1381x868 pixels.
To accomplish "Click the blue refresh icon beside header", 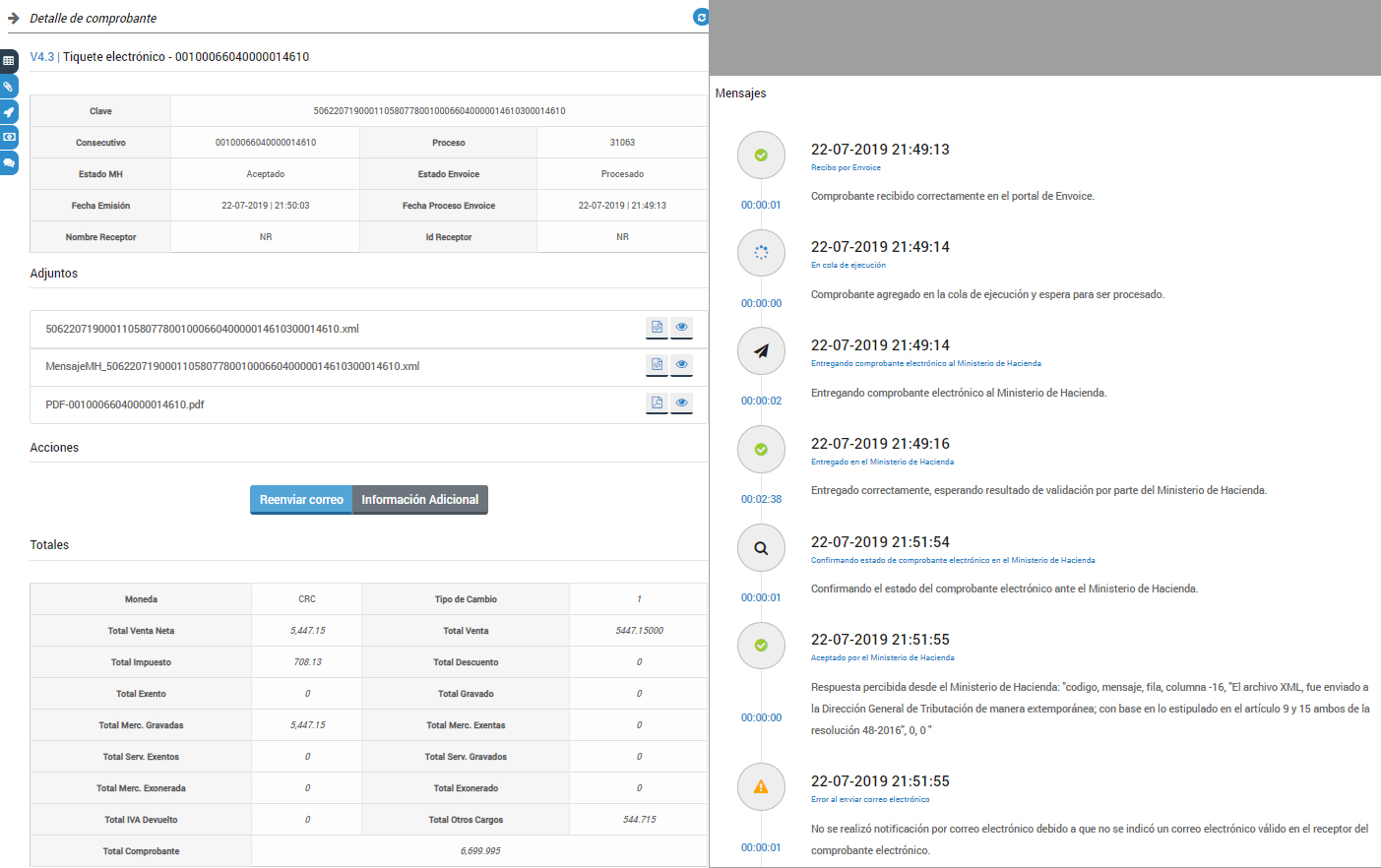I will click(701, 17).
